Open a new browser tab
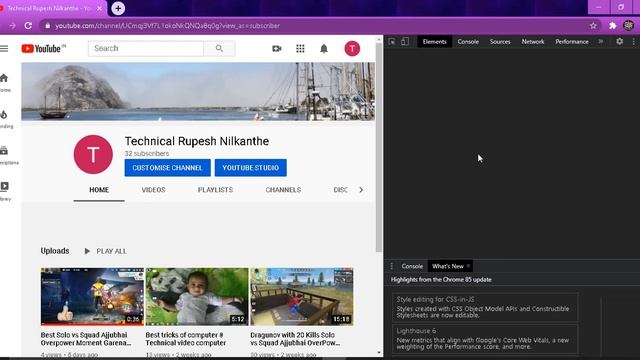 pyautogui.click(x=118, y=8)
